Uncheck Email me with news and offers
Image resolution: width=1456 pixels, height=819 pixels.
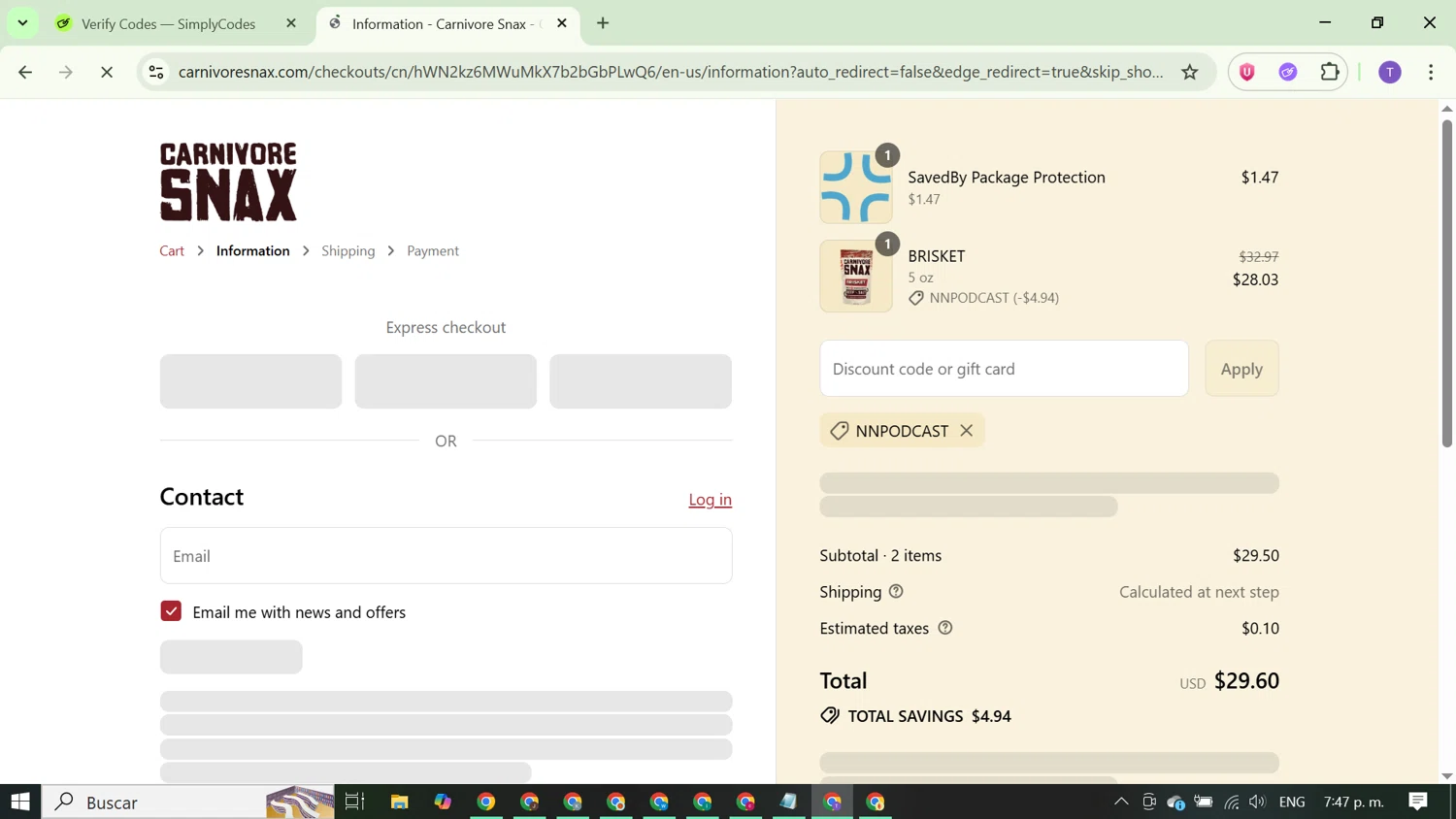click(x=171, y=611)
